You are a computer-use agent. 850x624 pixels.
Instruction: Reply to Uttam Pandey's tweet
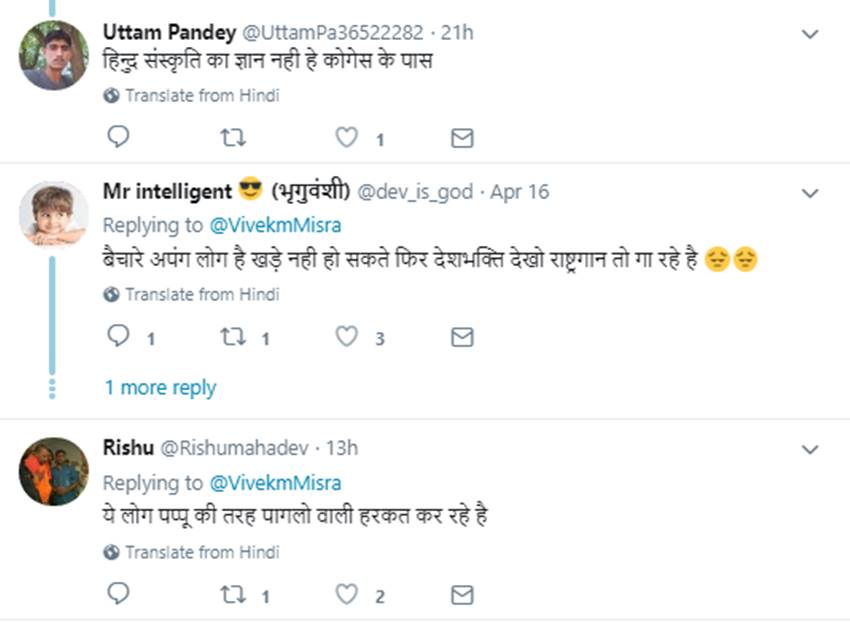(118, 138)
